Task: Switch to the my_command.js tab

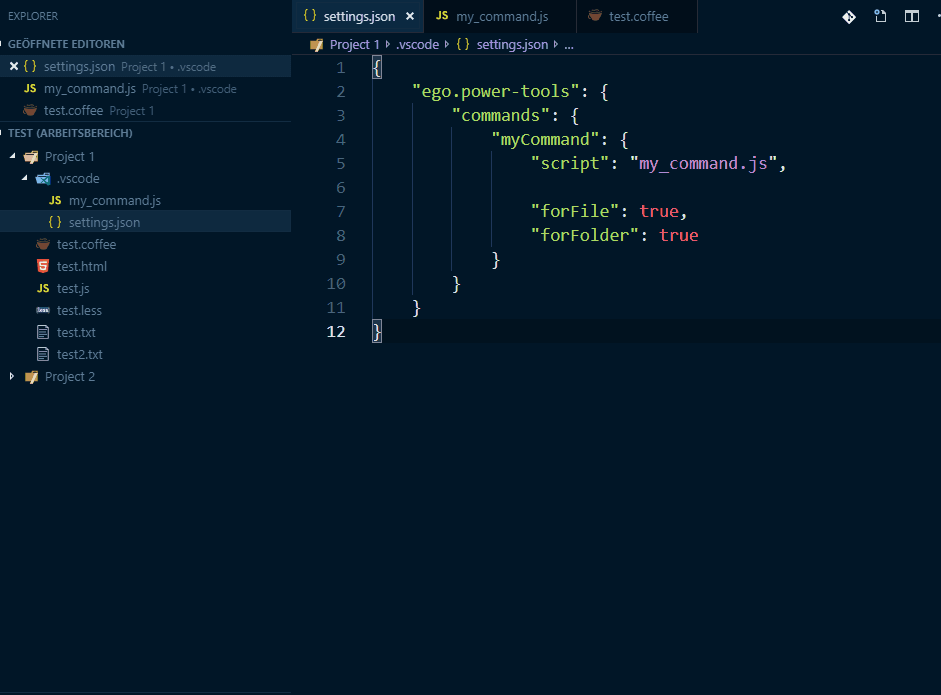Action: (x=499, y=16)
